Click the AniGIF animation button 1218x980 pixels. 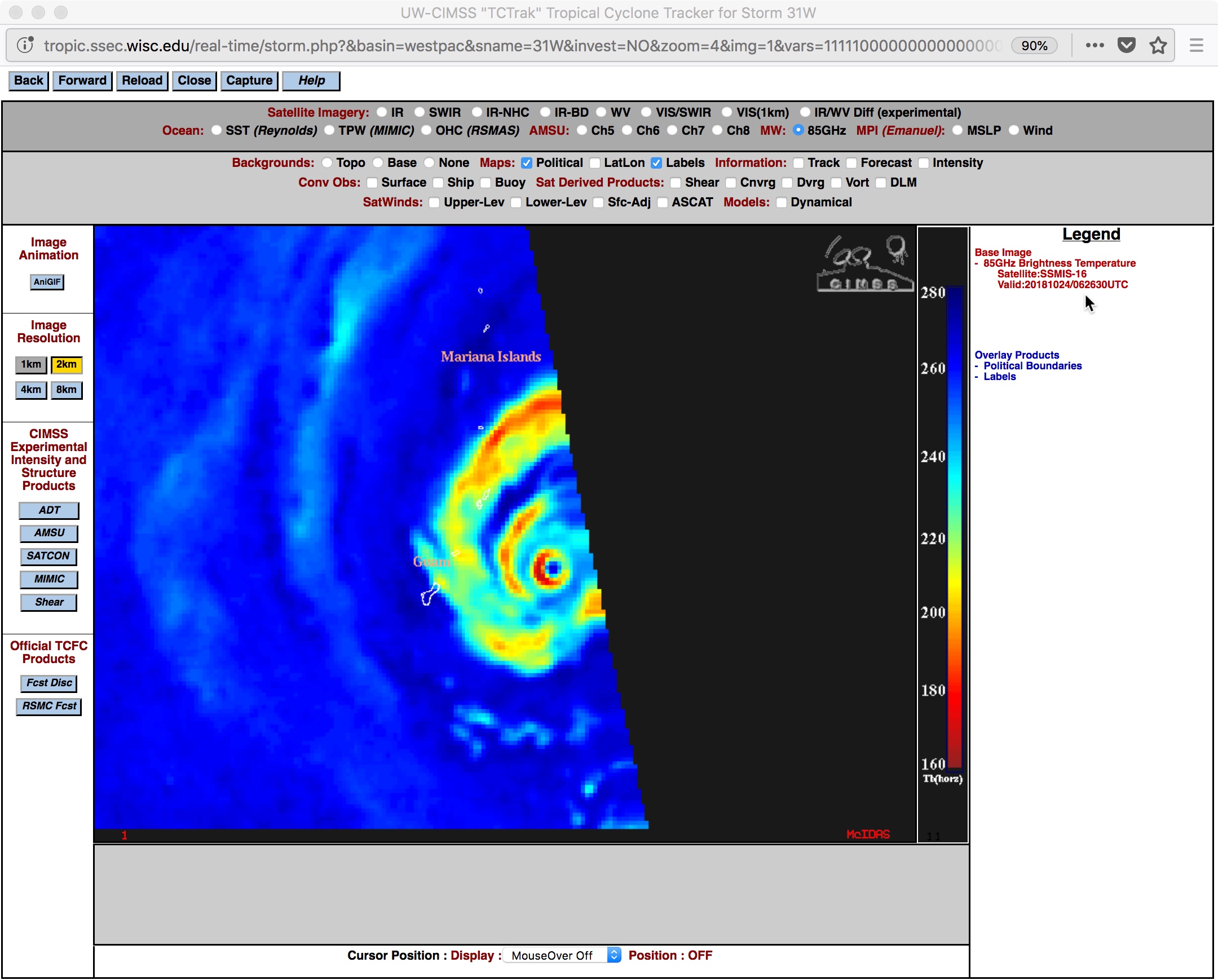click(47, 282)
